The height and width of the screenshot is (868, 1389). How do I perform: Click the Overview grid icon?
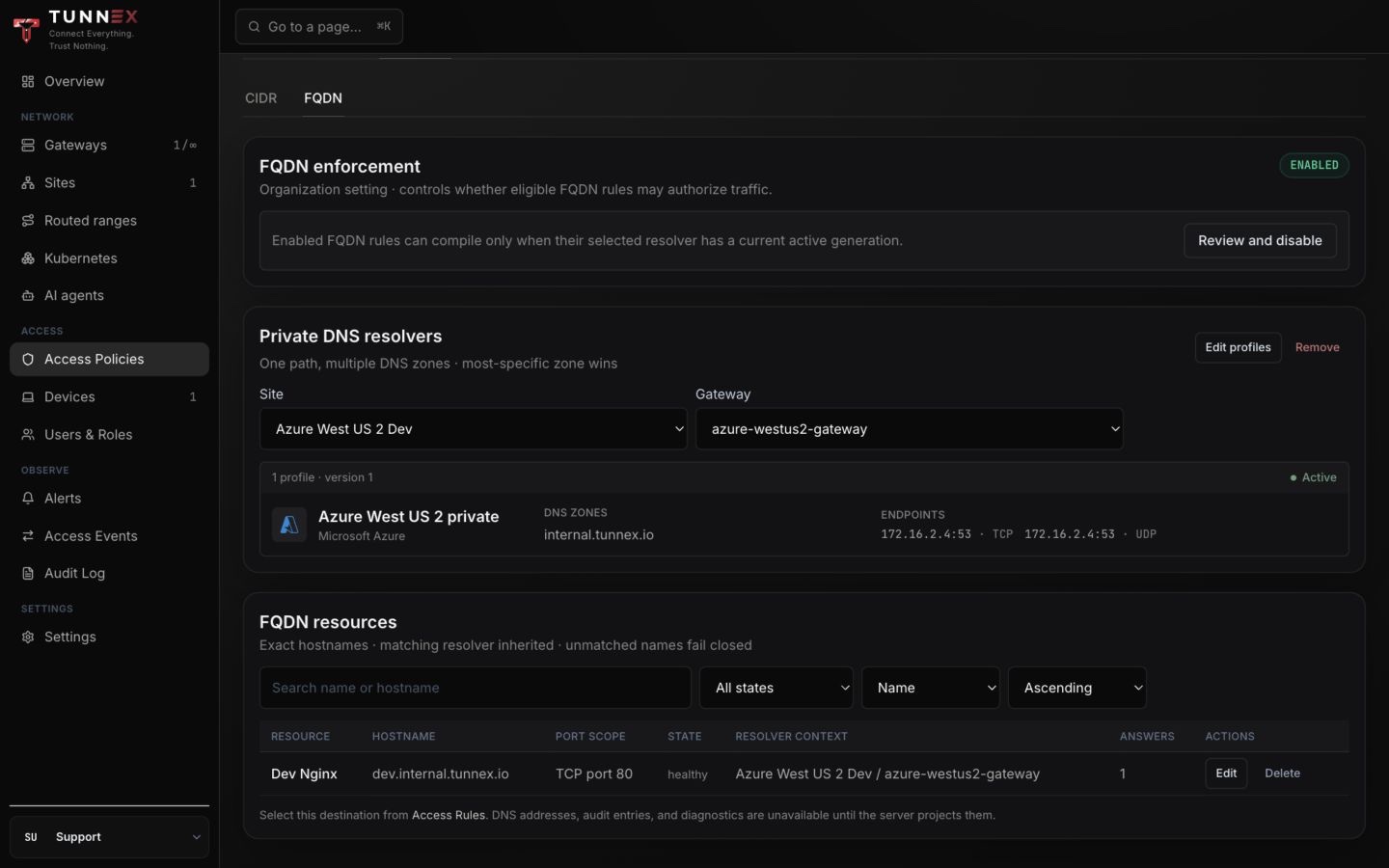point(28,82)
